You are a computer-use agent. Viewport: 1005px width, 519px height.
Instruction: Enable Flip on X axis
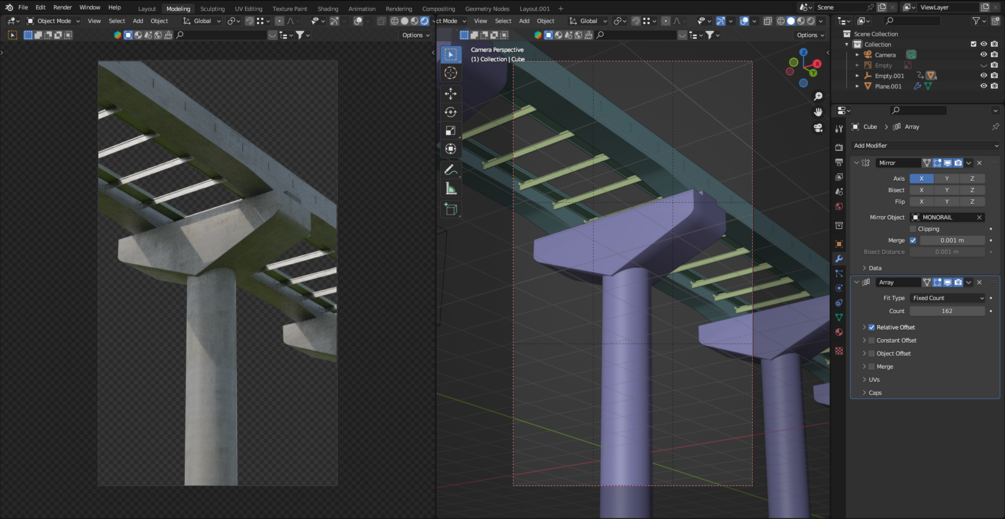pos(922,201)
